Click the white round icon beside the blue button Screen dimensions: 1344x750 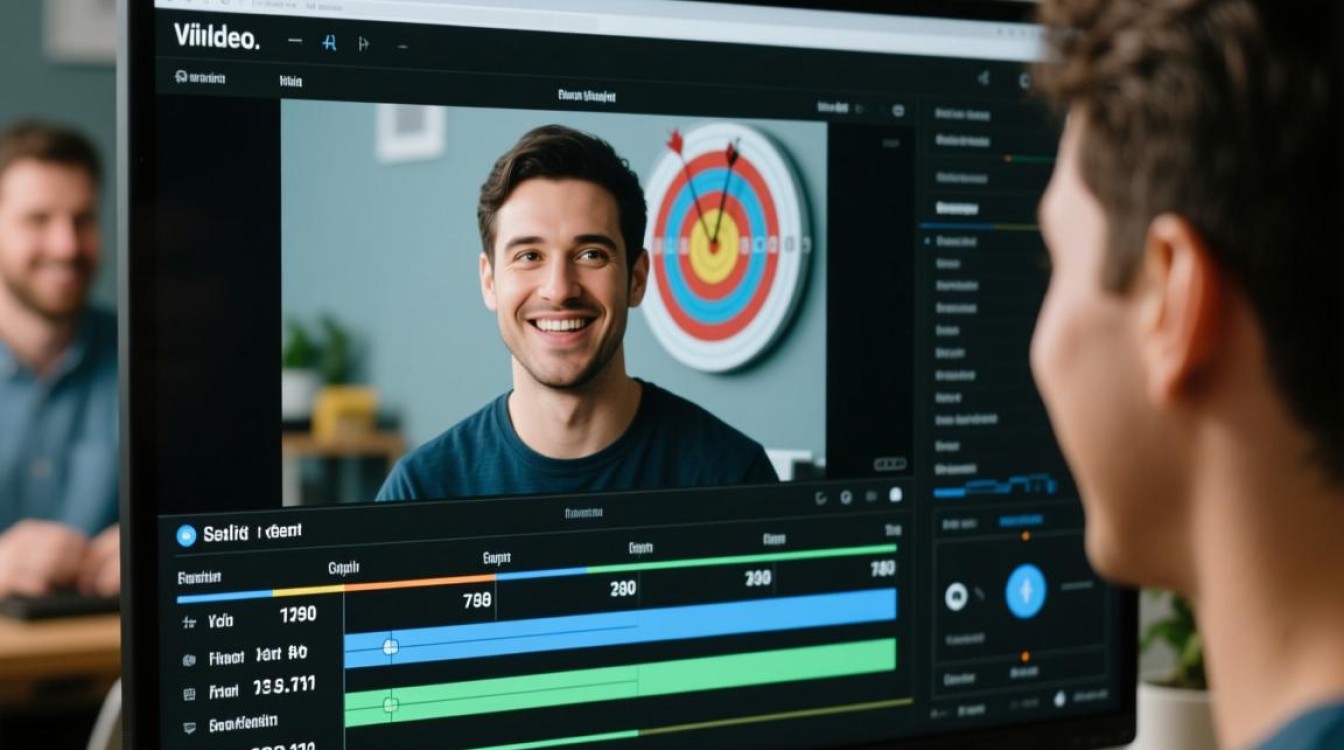click(x=956, y=597)
